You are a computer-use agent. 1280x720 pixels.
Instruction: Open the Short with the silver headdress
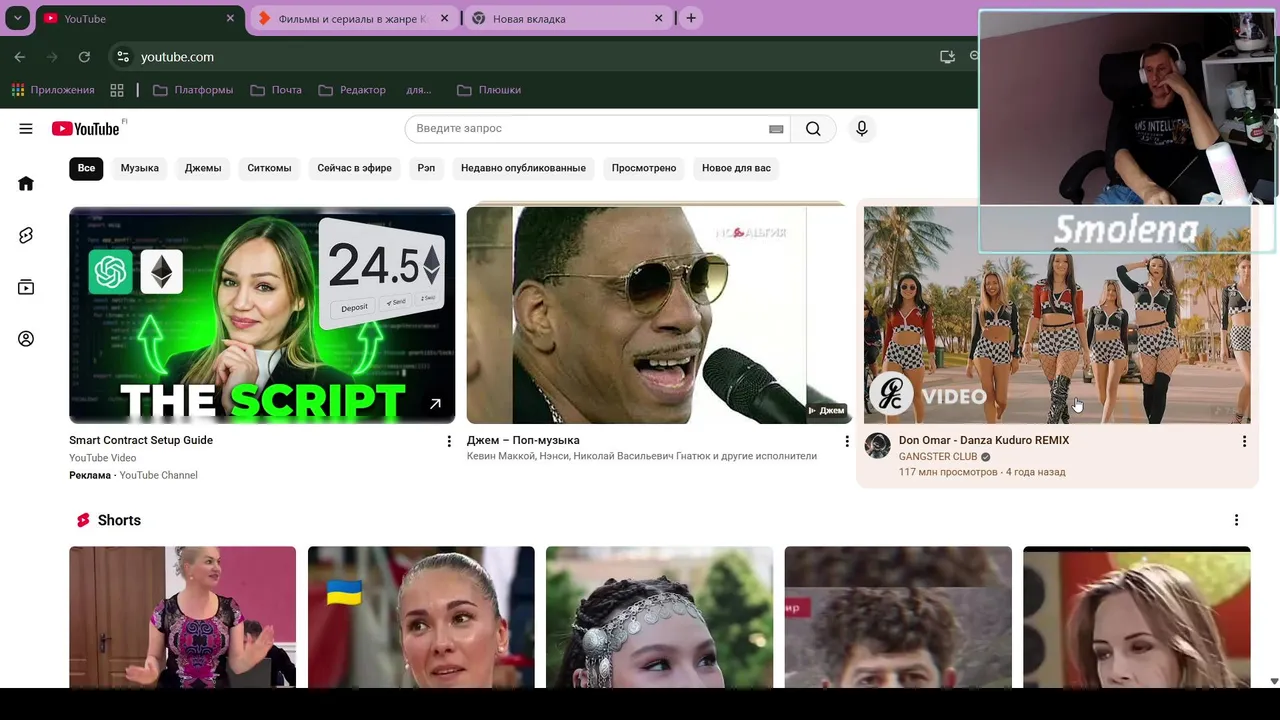(x=659, y=617)
